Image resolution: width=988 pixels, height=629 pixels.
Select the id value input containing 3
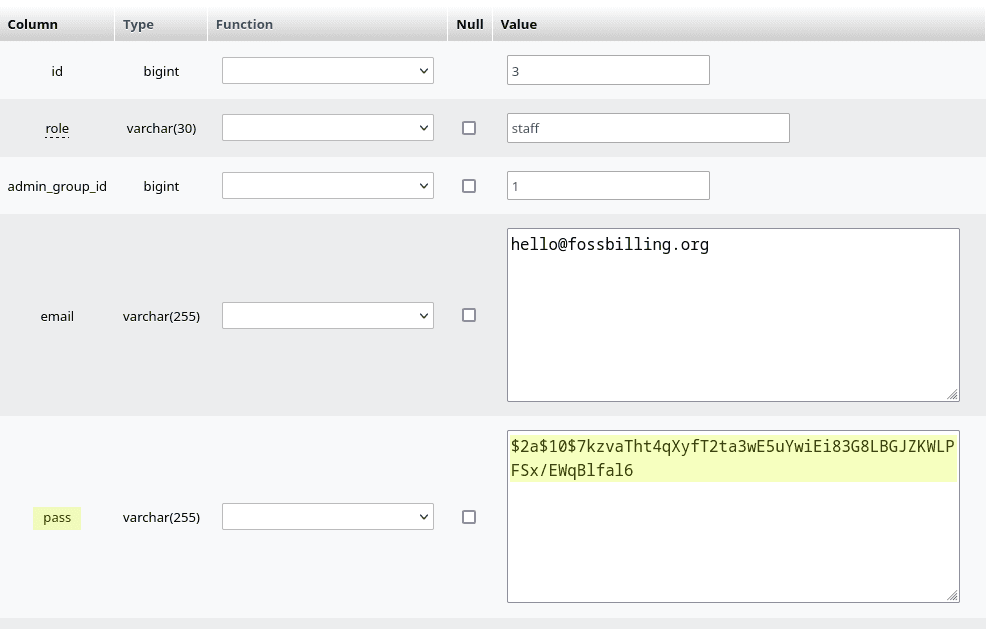[608, 70]
